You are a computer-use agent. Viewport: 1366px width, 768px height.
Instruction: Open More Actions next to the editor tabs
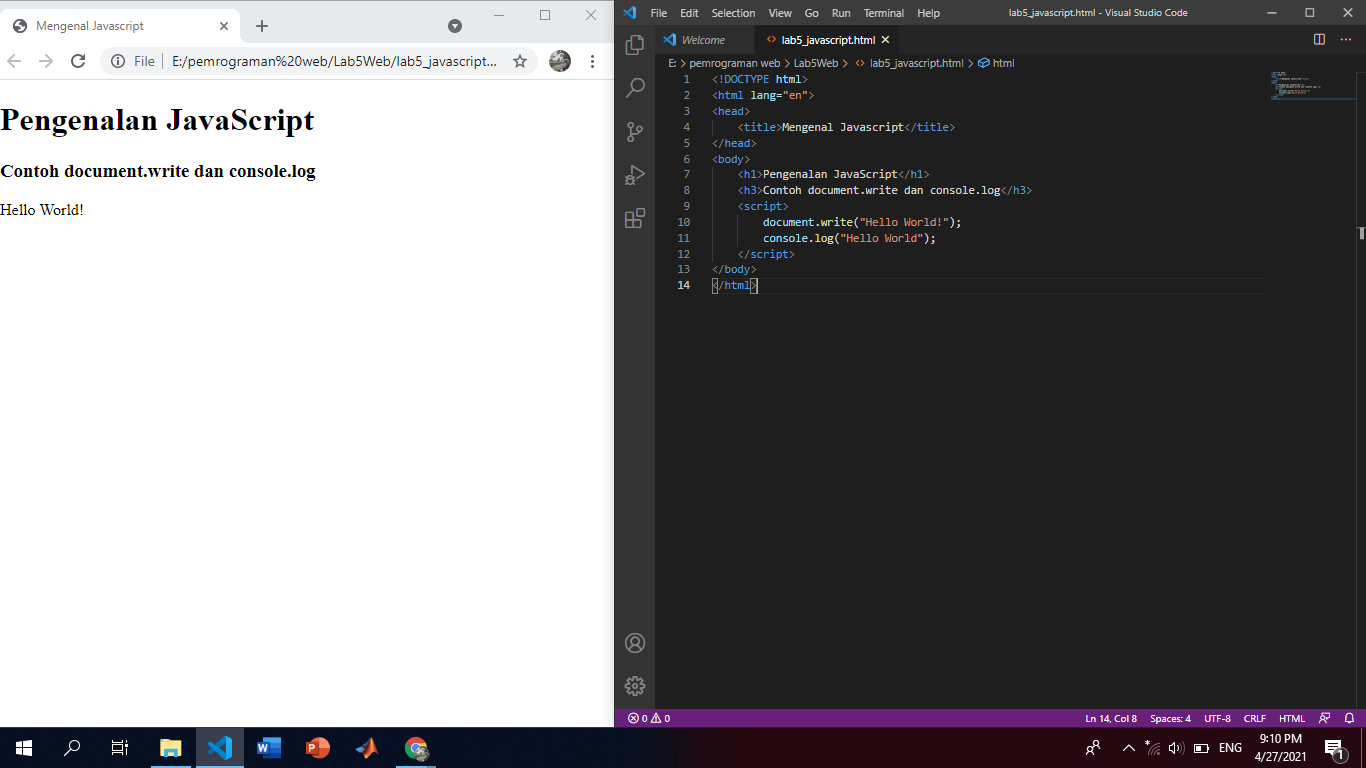pos(1345,39)
